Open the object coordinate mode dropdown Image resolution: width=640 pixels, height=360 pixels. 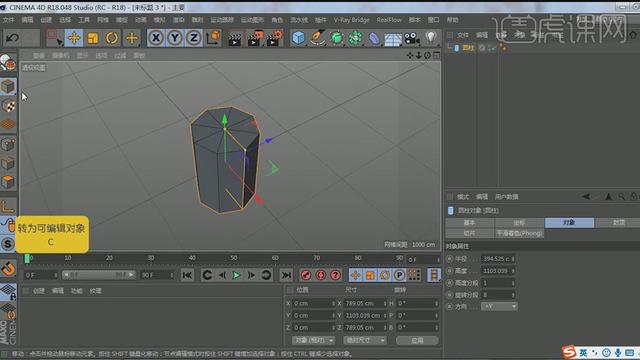[x=313, y=340]
